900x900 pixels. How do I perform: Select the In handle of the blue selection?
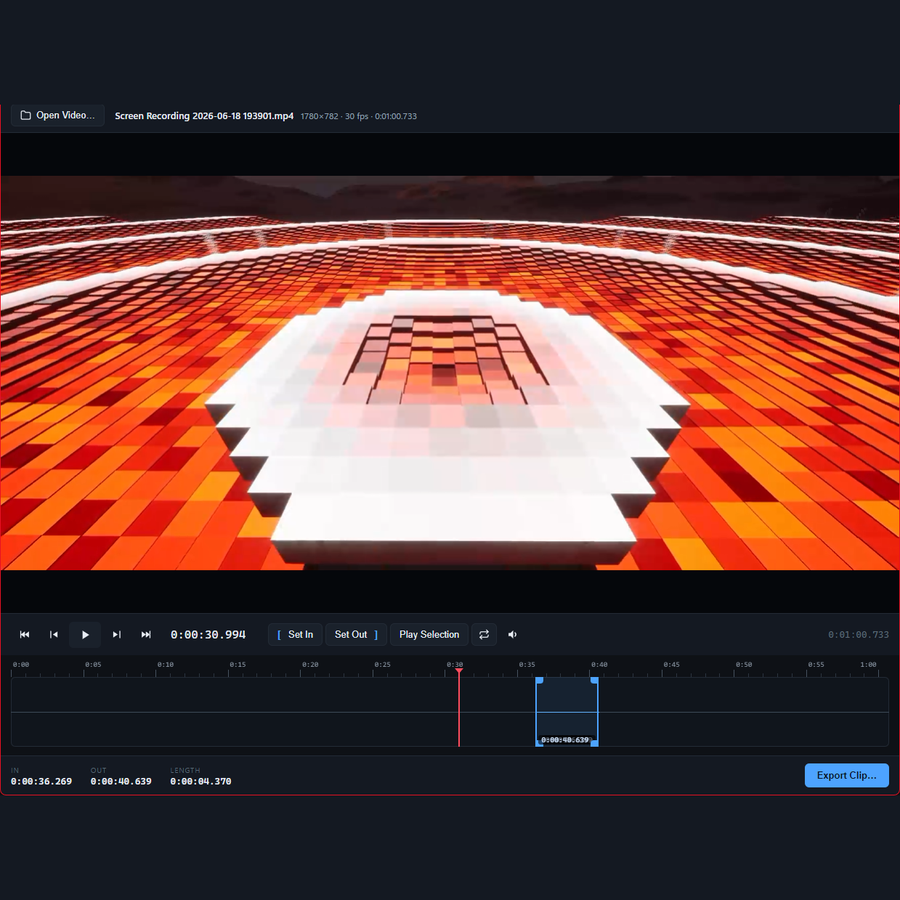(x=539, y=712)
